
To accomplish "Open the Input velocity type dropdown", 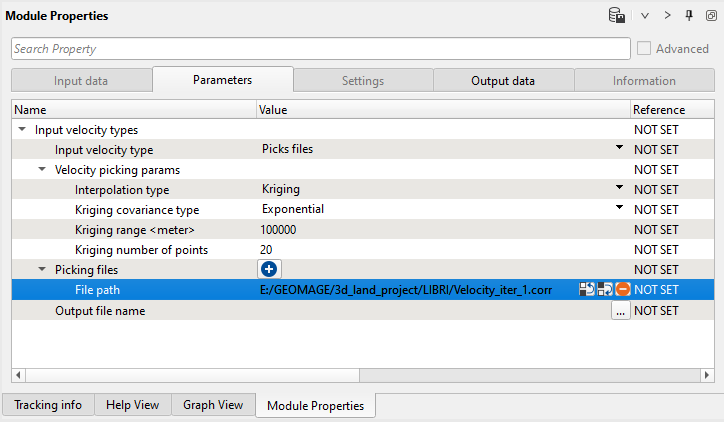I will point(619,148).
